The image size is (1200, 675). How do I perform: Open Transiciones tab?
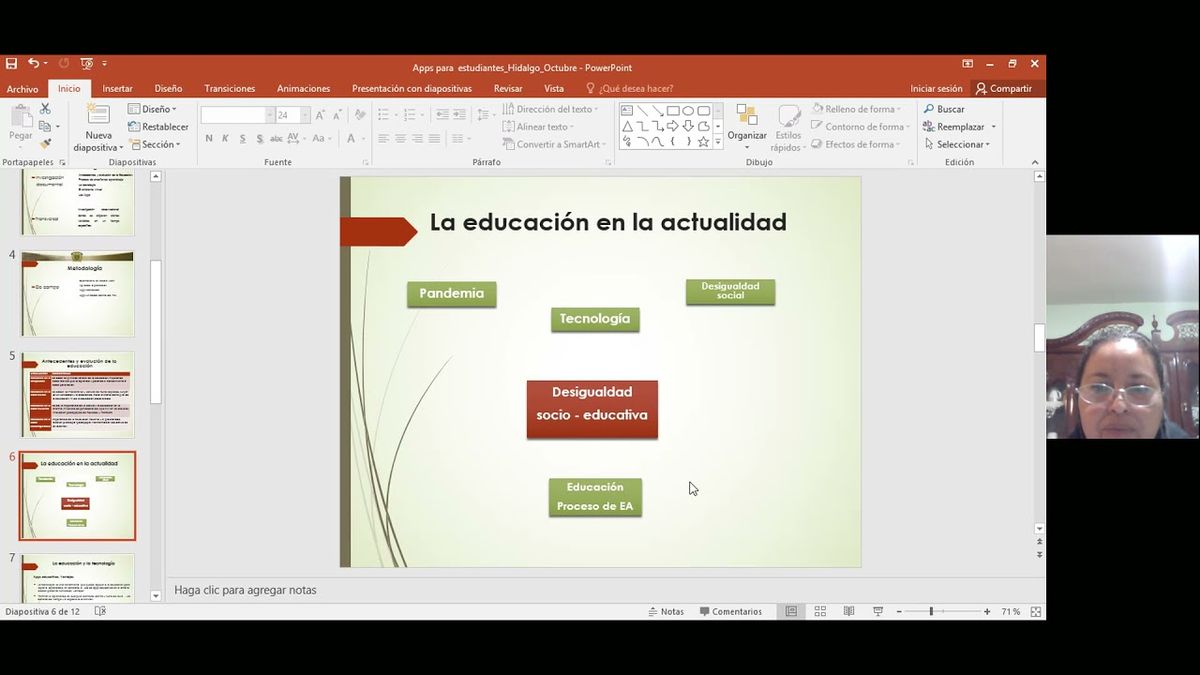(229, 88)
